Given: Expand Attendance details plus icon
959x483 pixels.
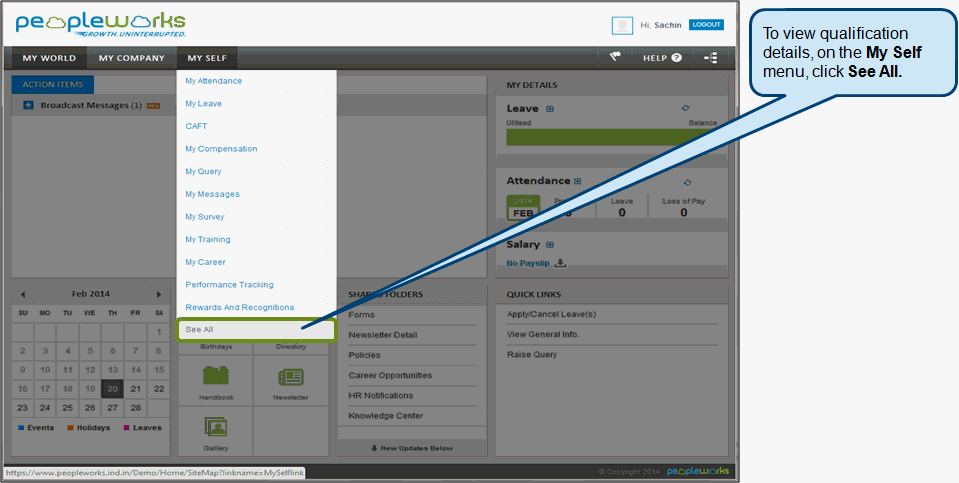Looking at the screenshot, I should pyautogui.click(x=577, y=181).
